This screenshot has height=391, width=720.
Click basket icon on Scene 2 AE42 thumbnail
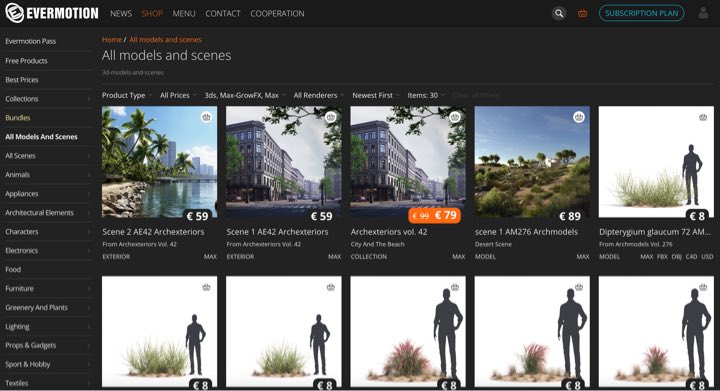point(206,117)
